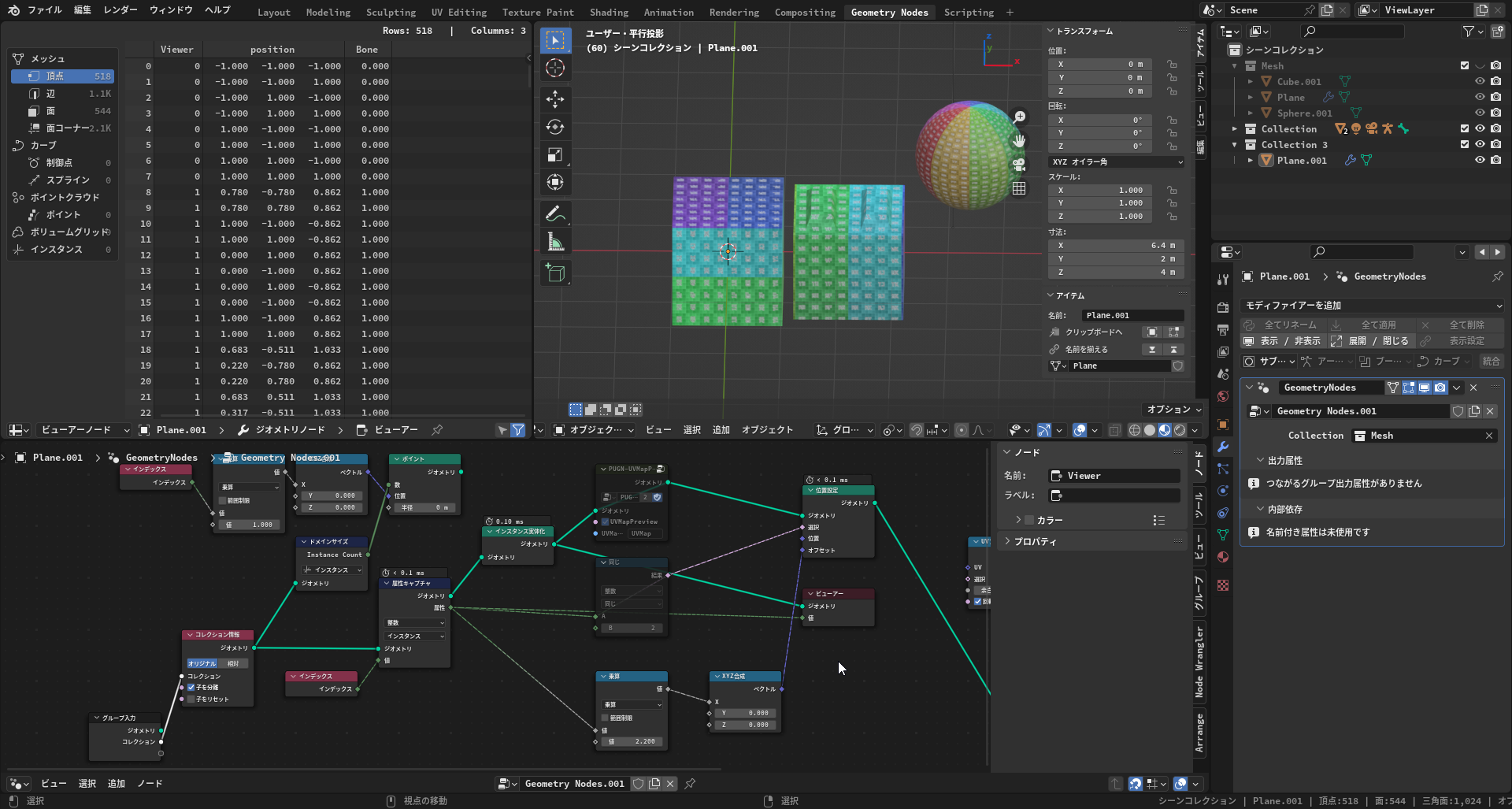Select the Move tool in viewport toolbar

555,98
